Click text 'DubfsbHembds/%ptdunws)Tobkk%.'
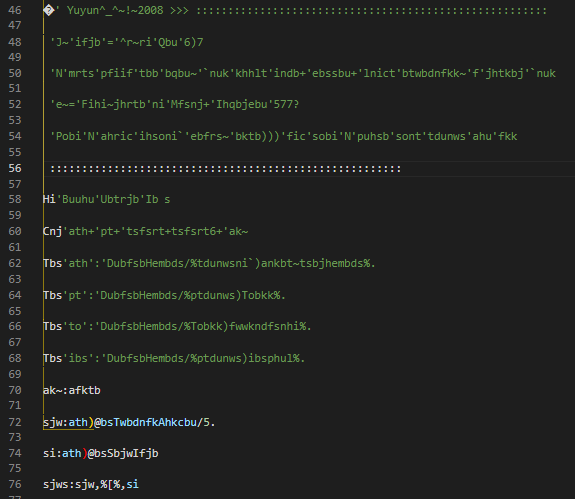Image resolution: width=575 pixels, height=499 pixels. coord(193,295)
